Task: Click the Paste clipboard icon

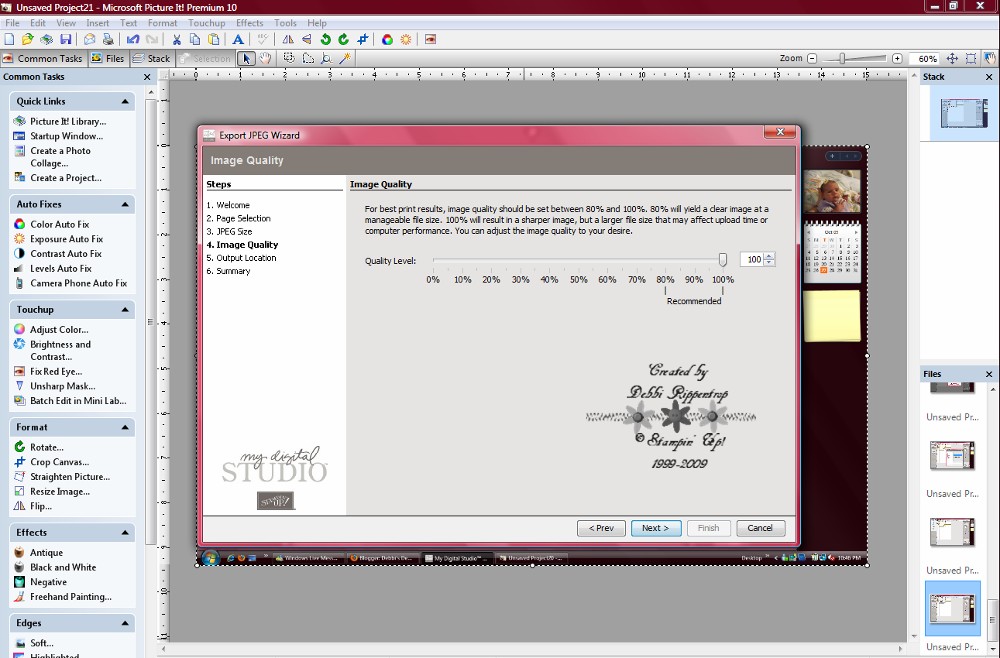Action: 214,40
